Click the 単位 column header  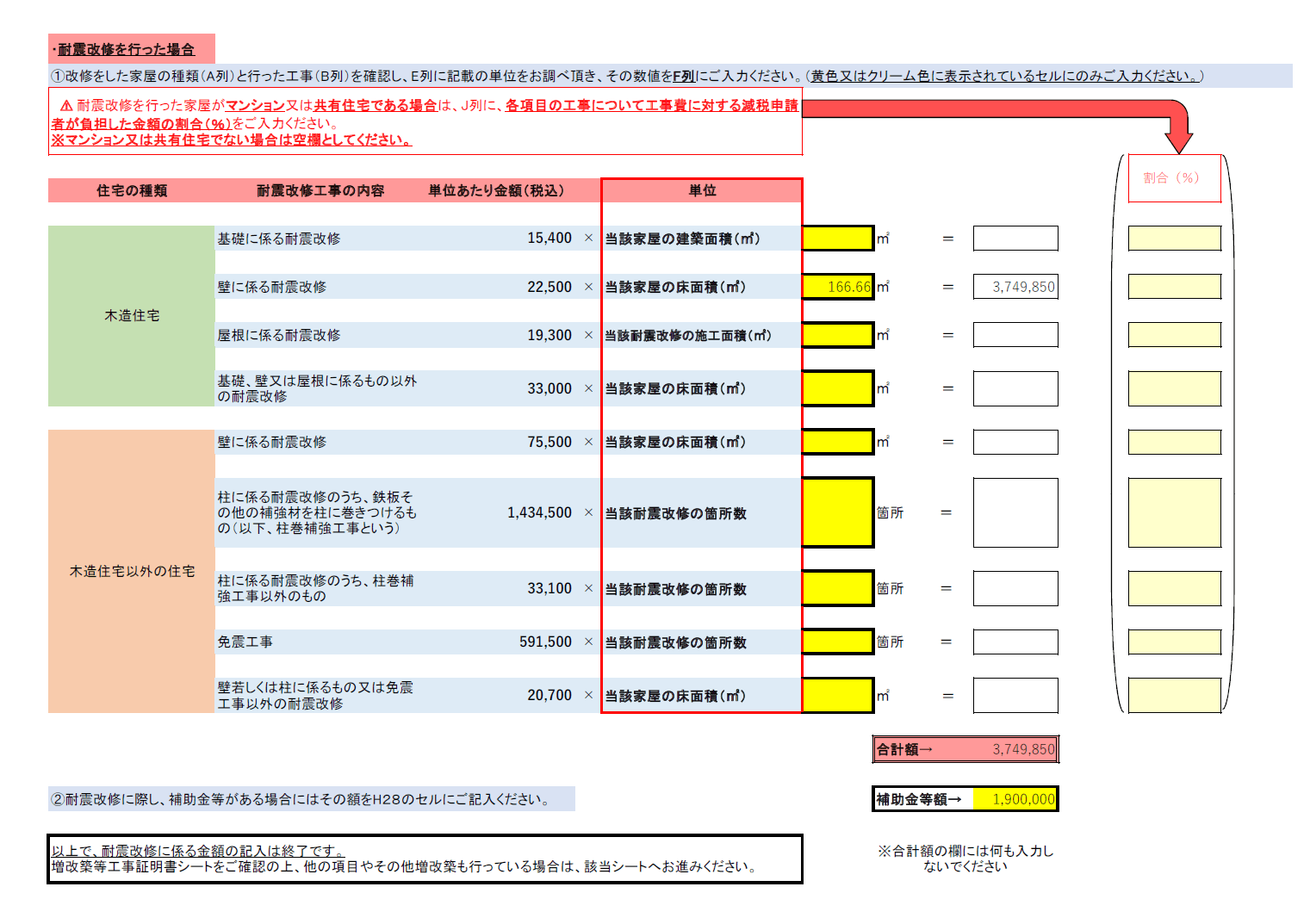(x=702, y=190)
